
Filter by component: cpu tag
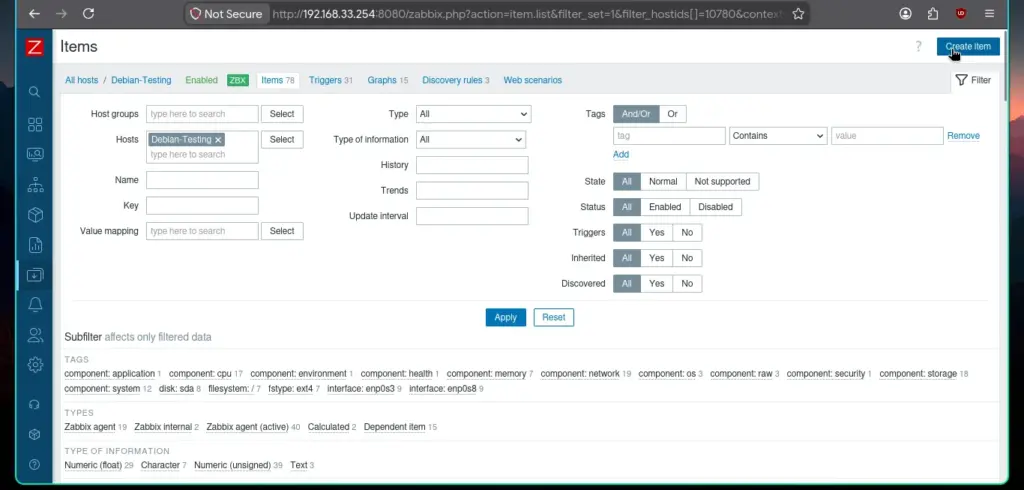click(x=200, y=374)
